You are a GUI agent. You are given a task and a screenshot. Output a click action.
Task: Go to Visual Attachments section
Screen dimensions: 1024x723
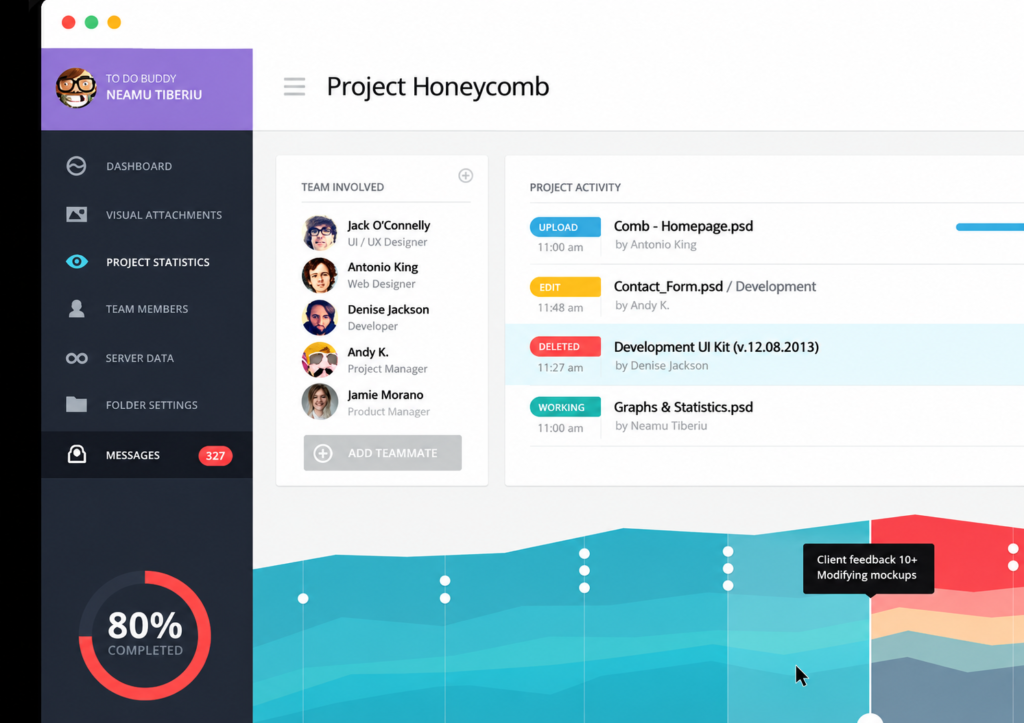click(x=164, y=215)
